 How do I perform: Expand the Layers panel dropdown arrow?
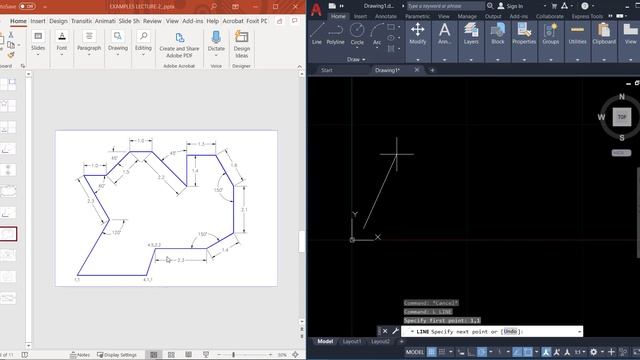coord(471,60)
